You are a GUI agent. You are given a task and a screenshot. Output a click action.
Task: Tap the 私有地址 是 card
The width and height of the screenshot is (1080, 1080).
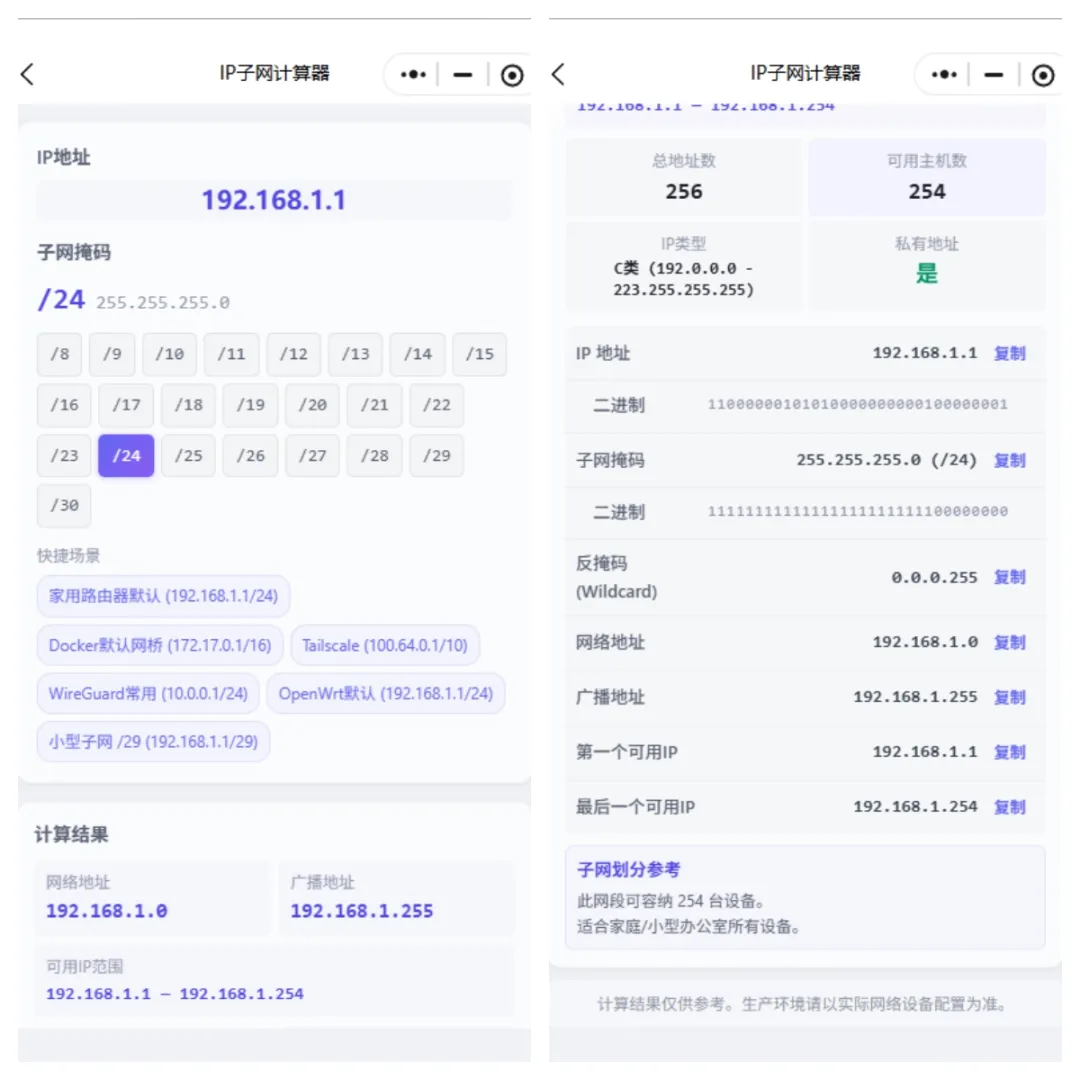click(x=927, y=267)
